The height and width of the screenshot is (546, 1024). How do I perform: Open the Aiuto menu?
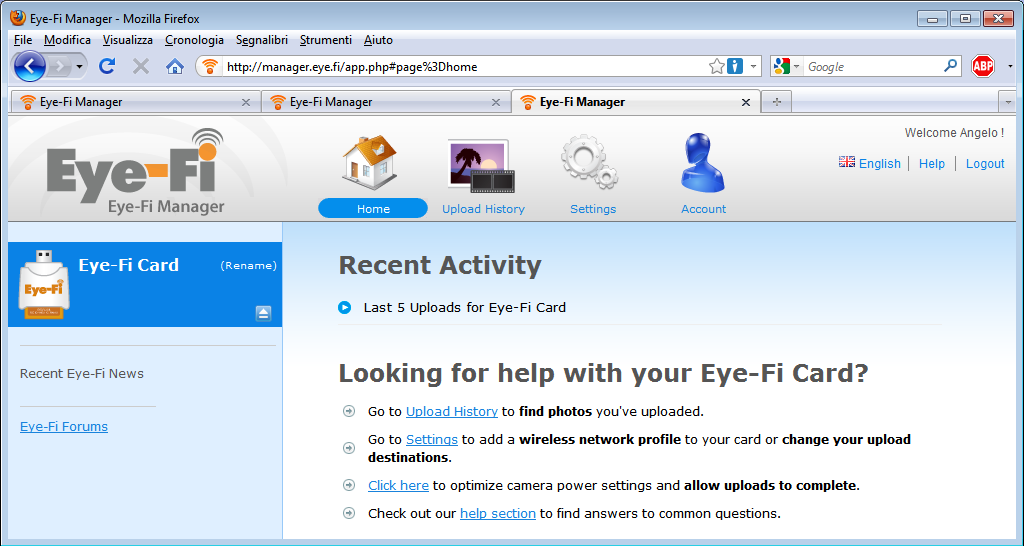coord(378,40)
